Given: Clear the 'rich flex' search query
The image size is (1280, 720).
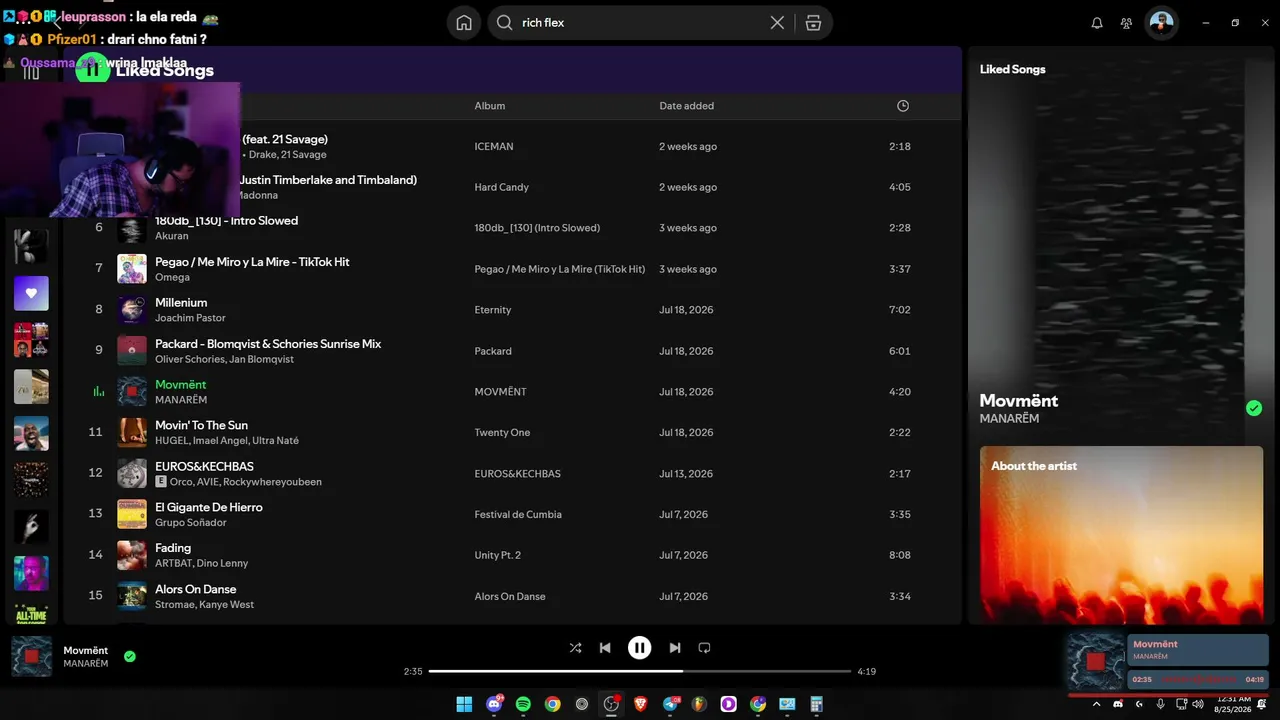Looking at the screenshot, I should (x=777, y=23).
